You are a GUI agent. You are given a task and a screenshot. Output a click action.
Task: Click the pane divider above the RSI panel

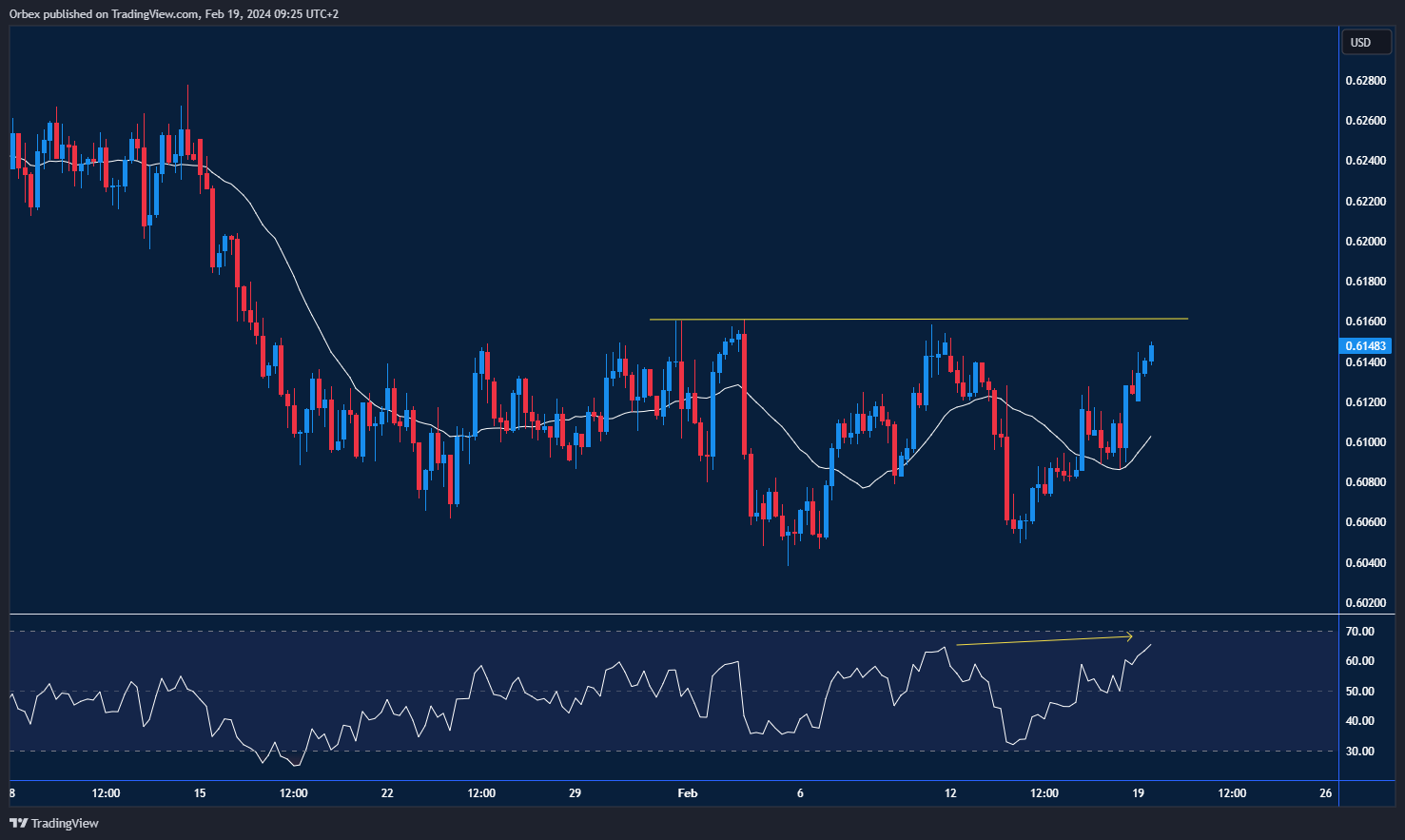[x=673, y=615]
